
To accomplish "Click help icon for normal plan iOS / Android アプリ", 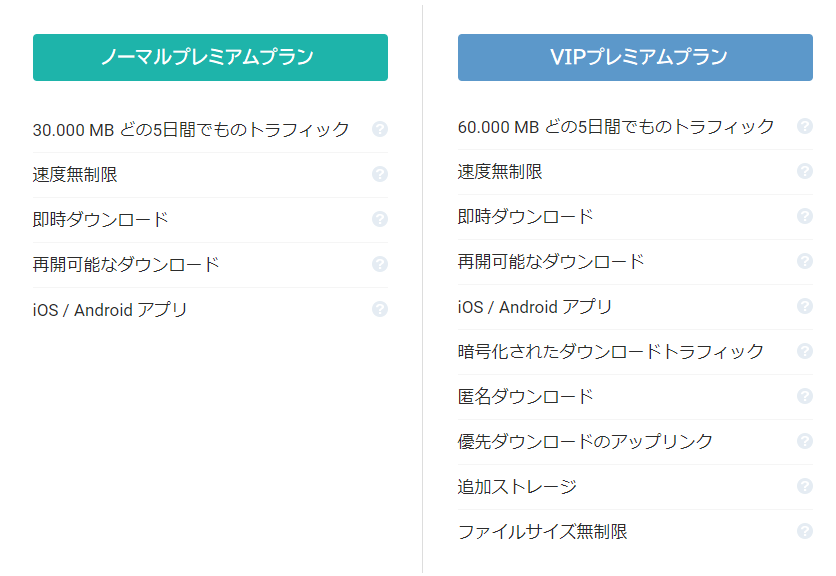I will pos(380,309).
